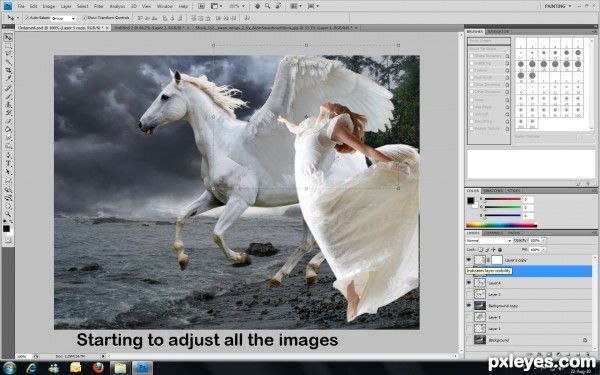Open the Normal blend mode dropdown
Screen dimensions: 600x375
[x=489, y=241]
